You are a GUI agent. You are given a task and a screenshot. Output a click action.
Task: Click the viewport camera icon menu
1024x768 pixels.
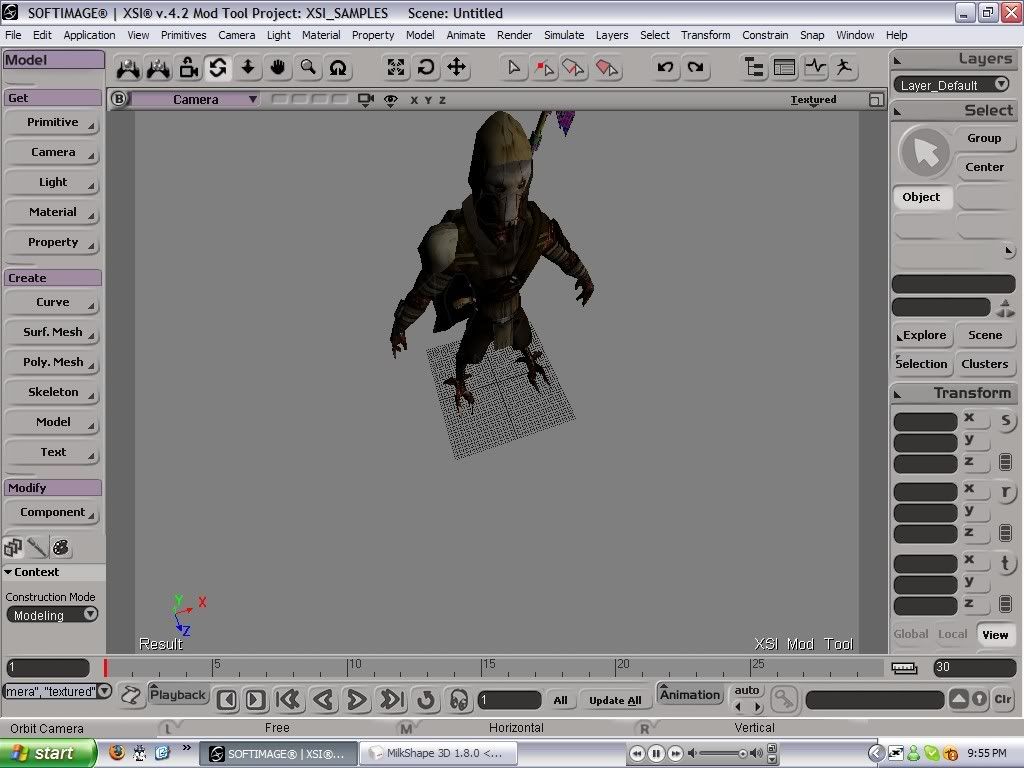pos(366,99)
